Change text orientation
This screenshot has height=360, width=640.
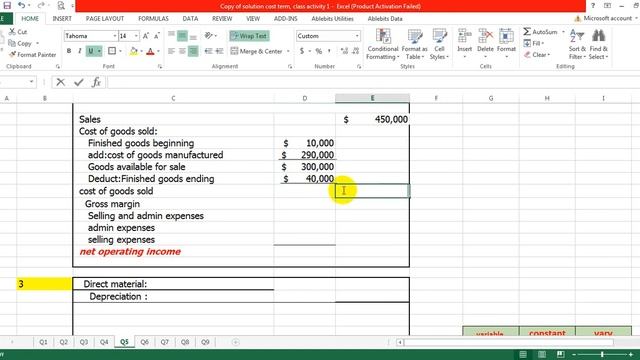point(209,36)
